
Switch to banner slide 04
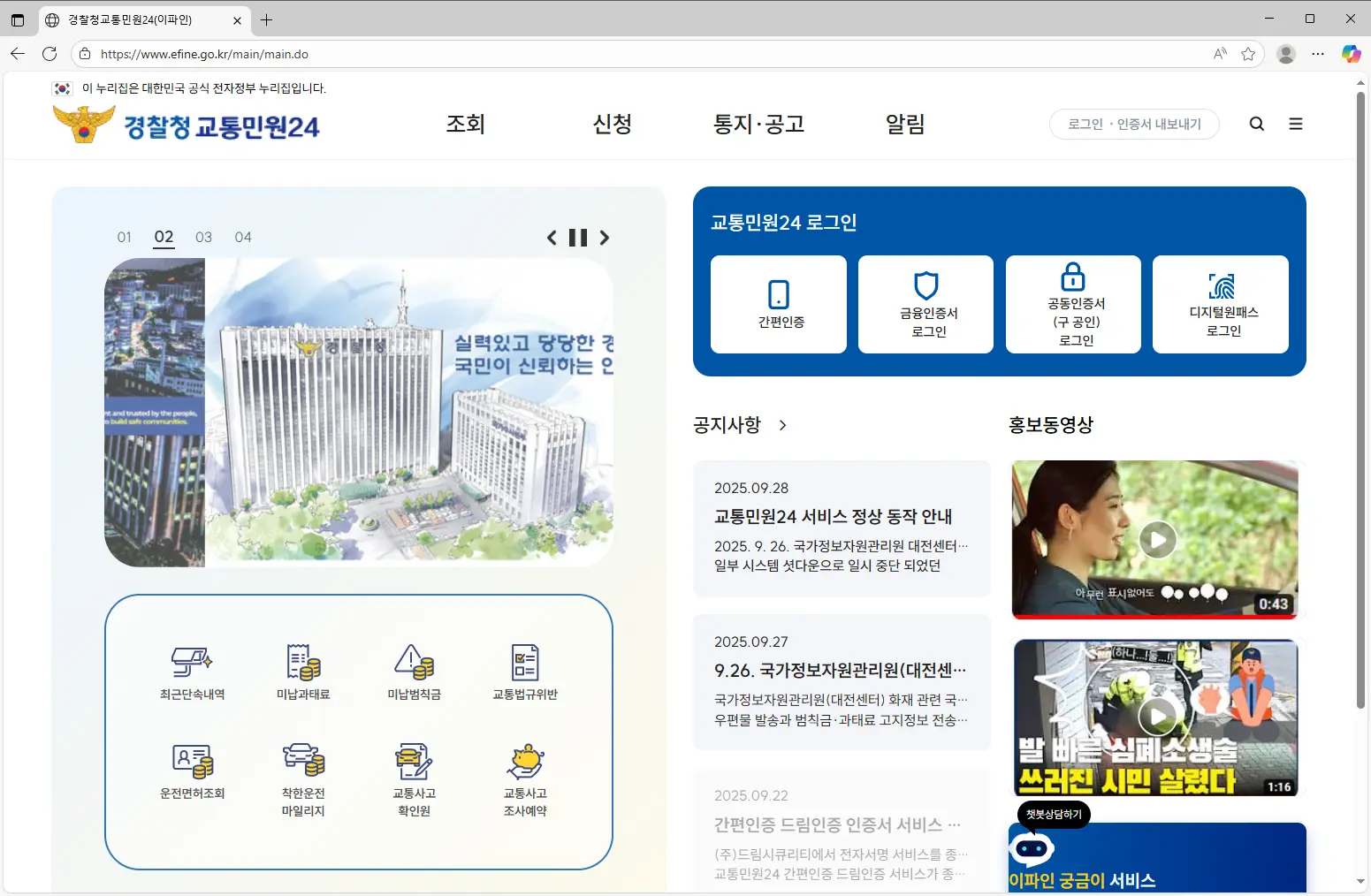coord(243,237)
